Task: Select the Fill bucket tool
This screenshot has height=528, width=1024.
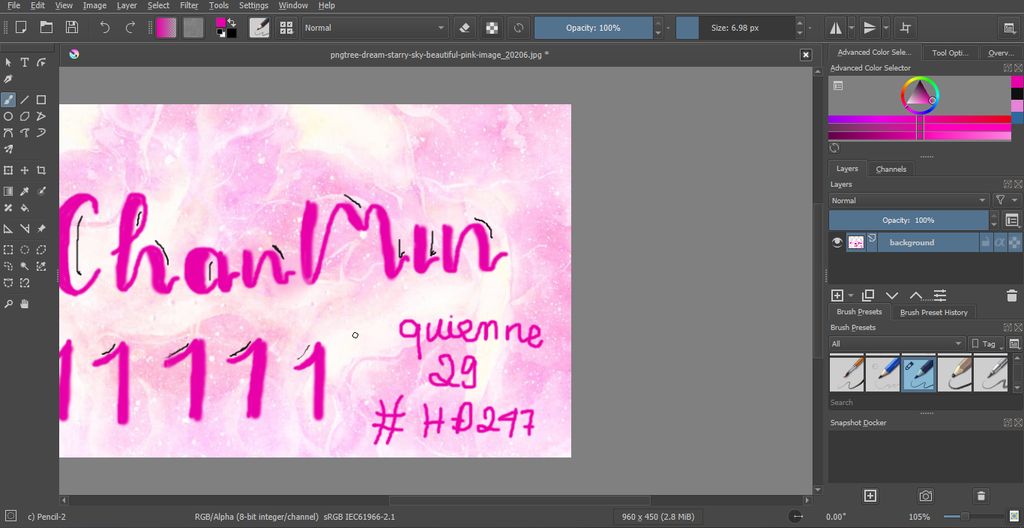Action: pyautogui.click(x=24, y=208)
